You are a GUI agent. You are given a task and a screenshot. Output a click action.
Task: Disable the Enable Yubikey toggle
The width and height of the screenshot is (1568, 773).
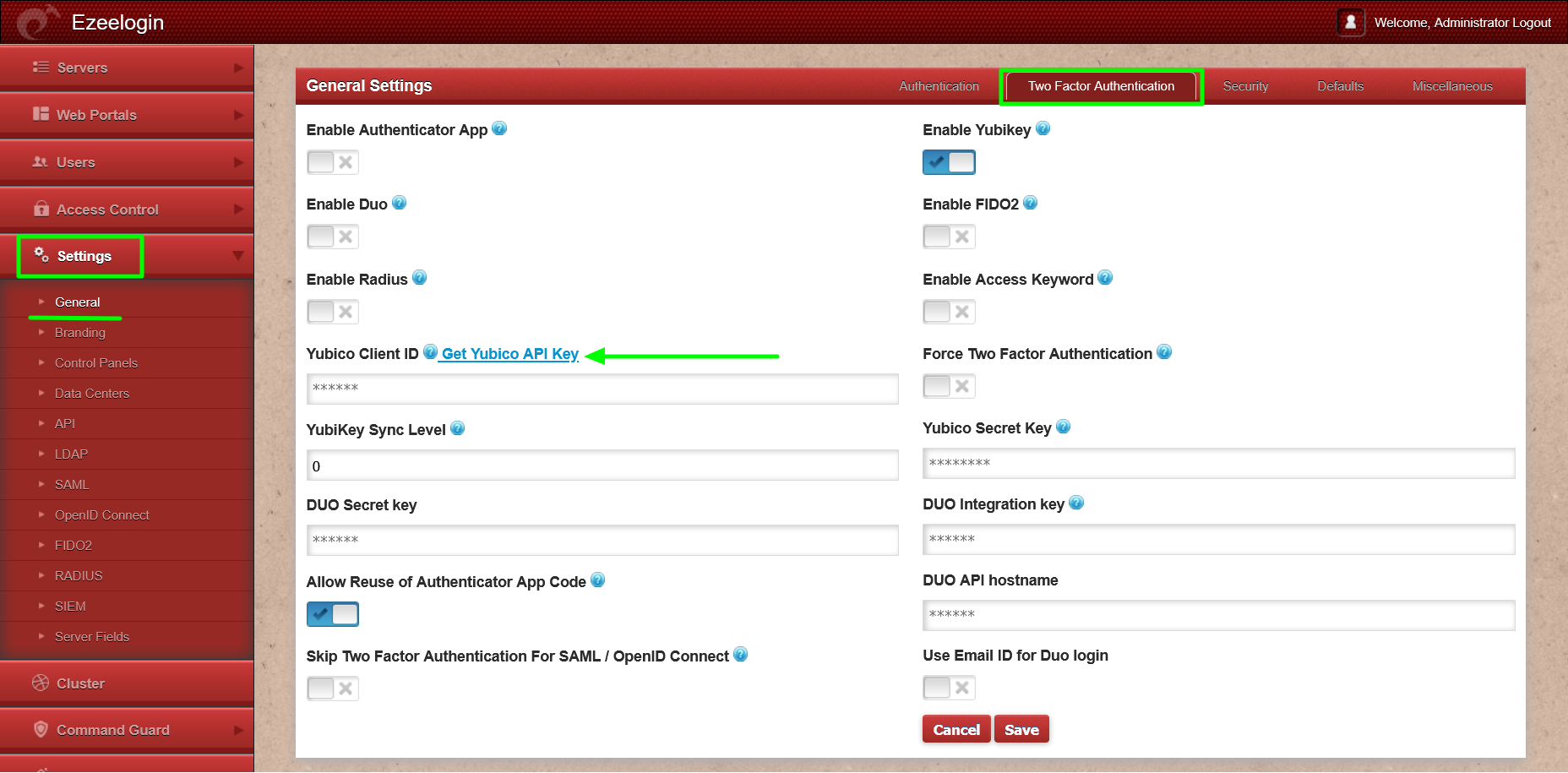949,162
